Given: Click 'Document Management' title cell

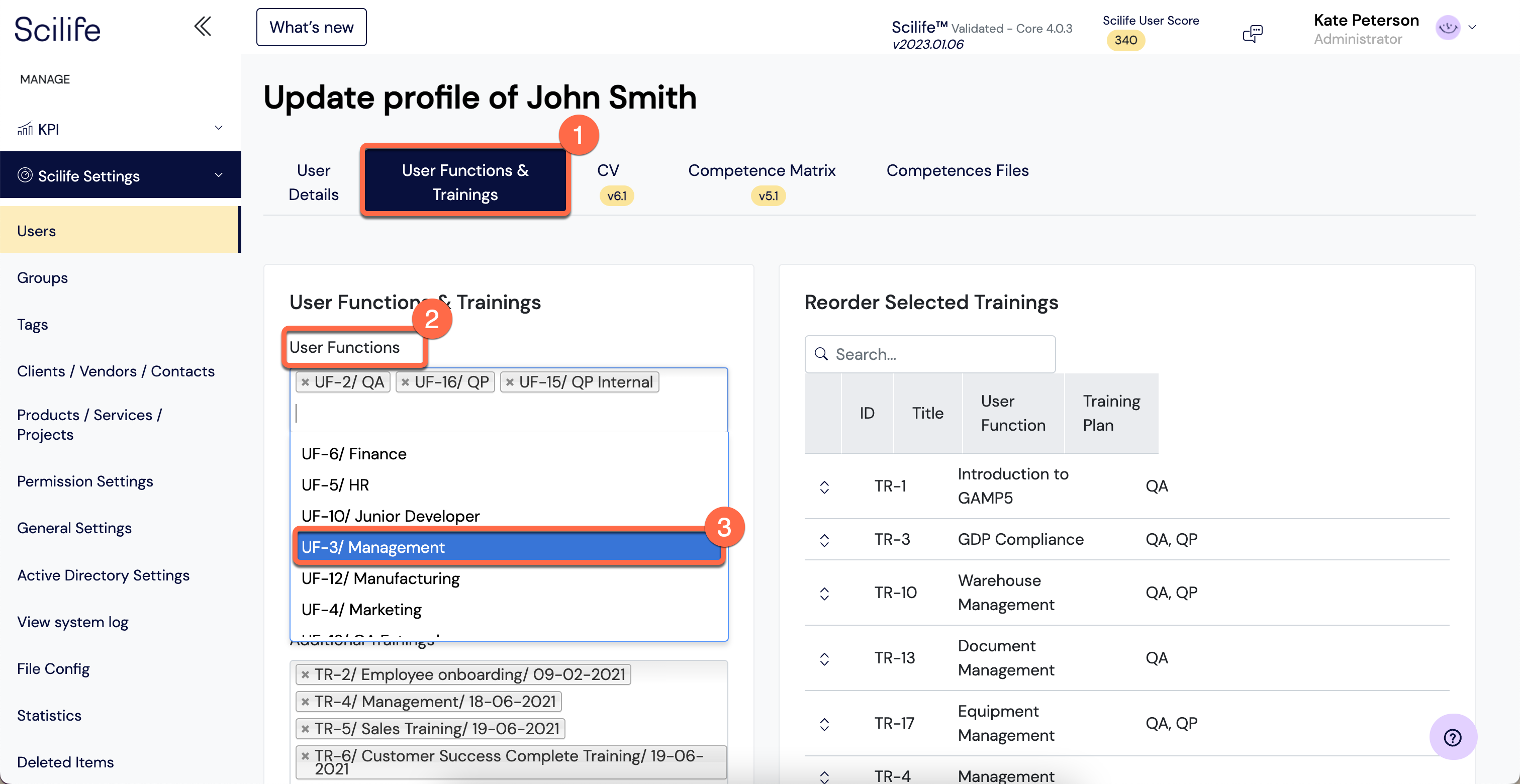Looking at the screenshot, I should pyautogui.click(x=1006, y=658).
